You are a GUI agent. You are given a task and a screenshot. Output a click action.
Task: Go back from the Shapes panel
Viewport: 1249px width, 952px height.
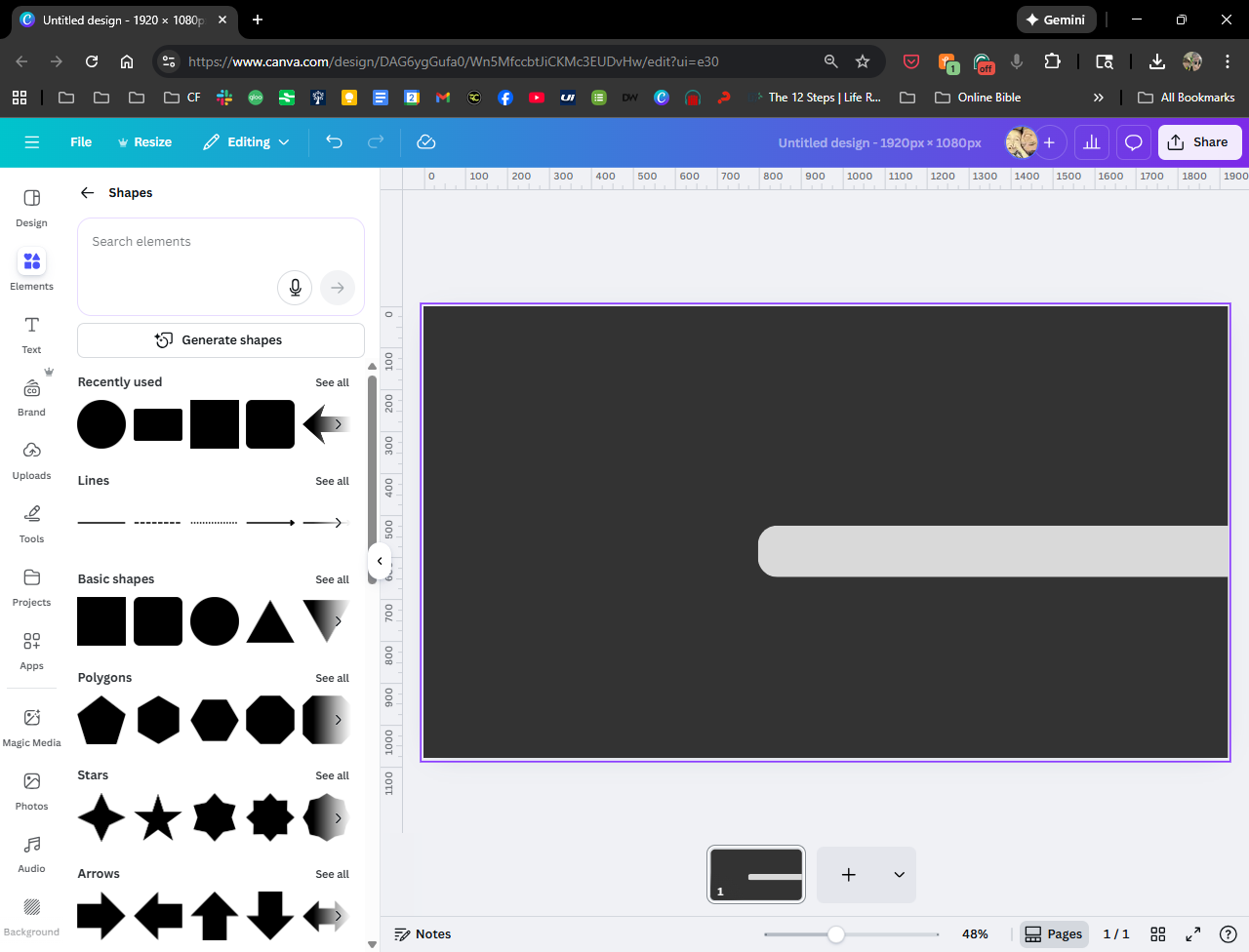pos(88,193)
